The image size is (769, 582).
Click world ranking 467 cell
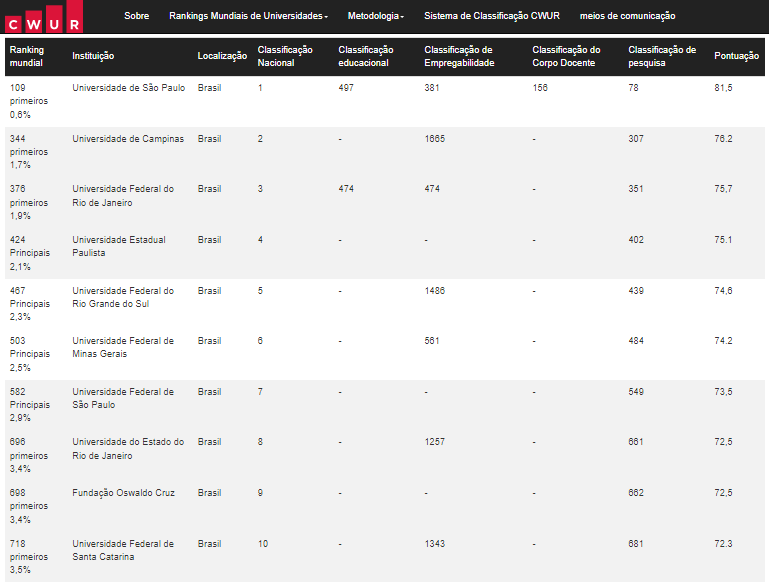click(x=30, y=304)
